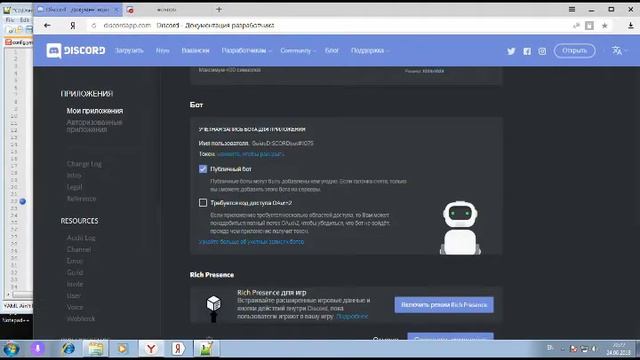Open file explorer folder in taskbar
The height and width of the screenshot is (360, 640).
pos(96,349)
